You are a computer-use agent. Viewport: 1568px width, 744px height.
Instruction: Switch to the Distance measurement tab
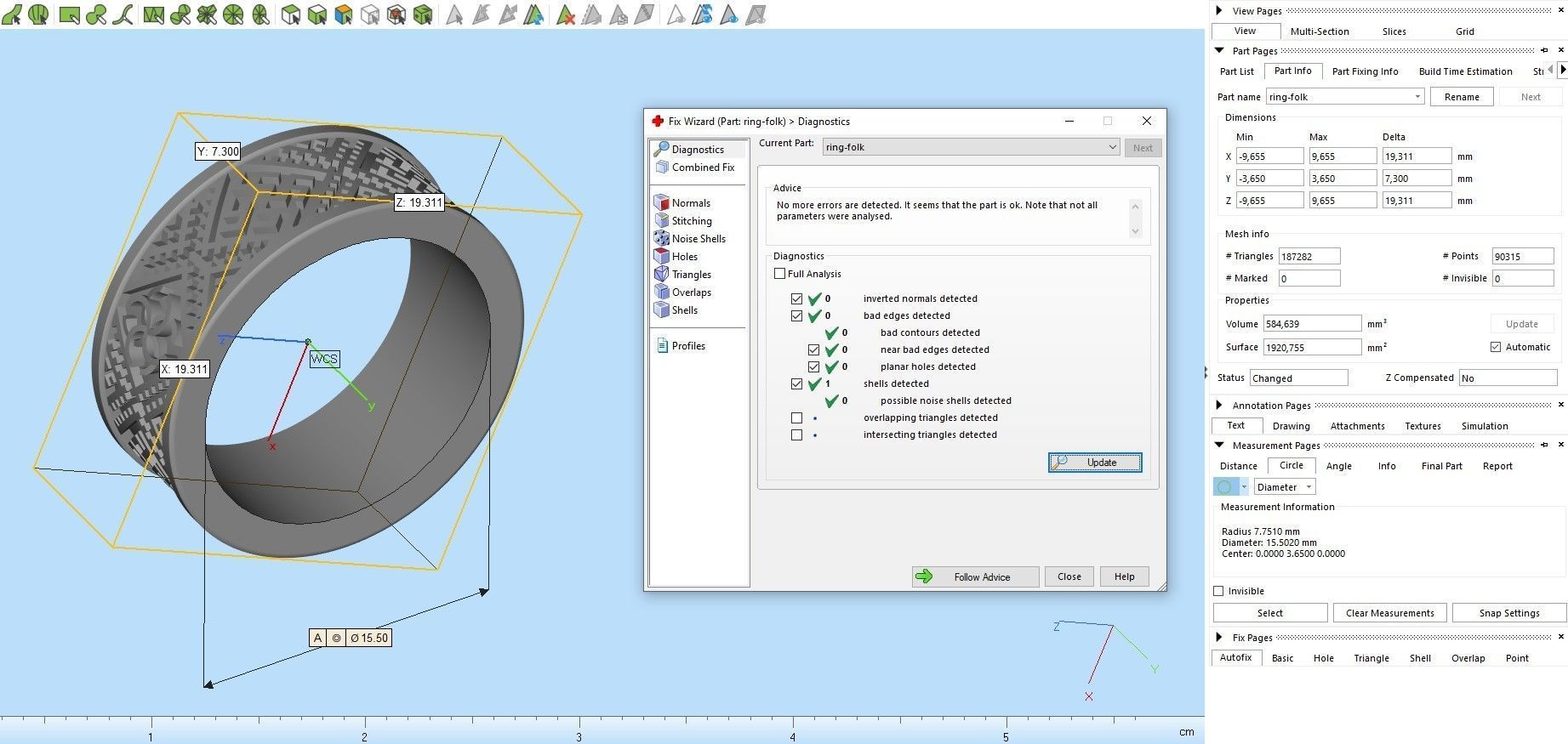(1238, 466)
